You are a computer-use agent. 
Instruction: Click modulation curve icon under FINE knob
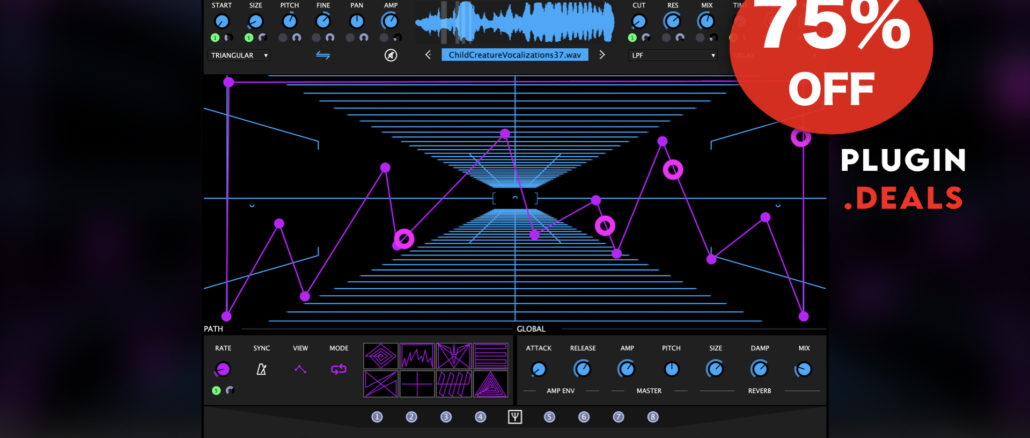[330, 38]
